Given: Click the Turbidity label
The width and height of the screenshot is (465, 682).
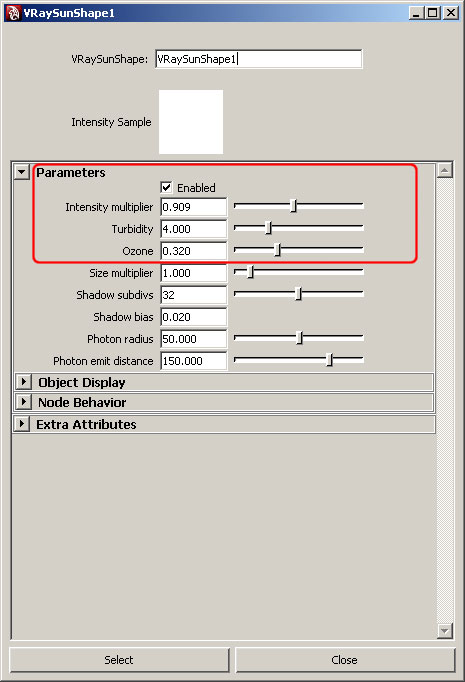Looking at the screenshot, I should (x=132, y=229).
